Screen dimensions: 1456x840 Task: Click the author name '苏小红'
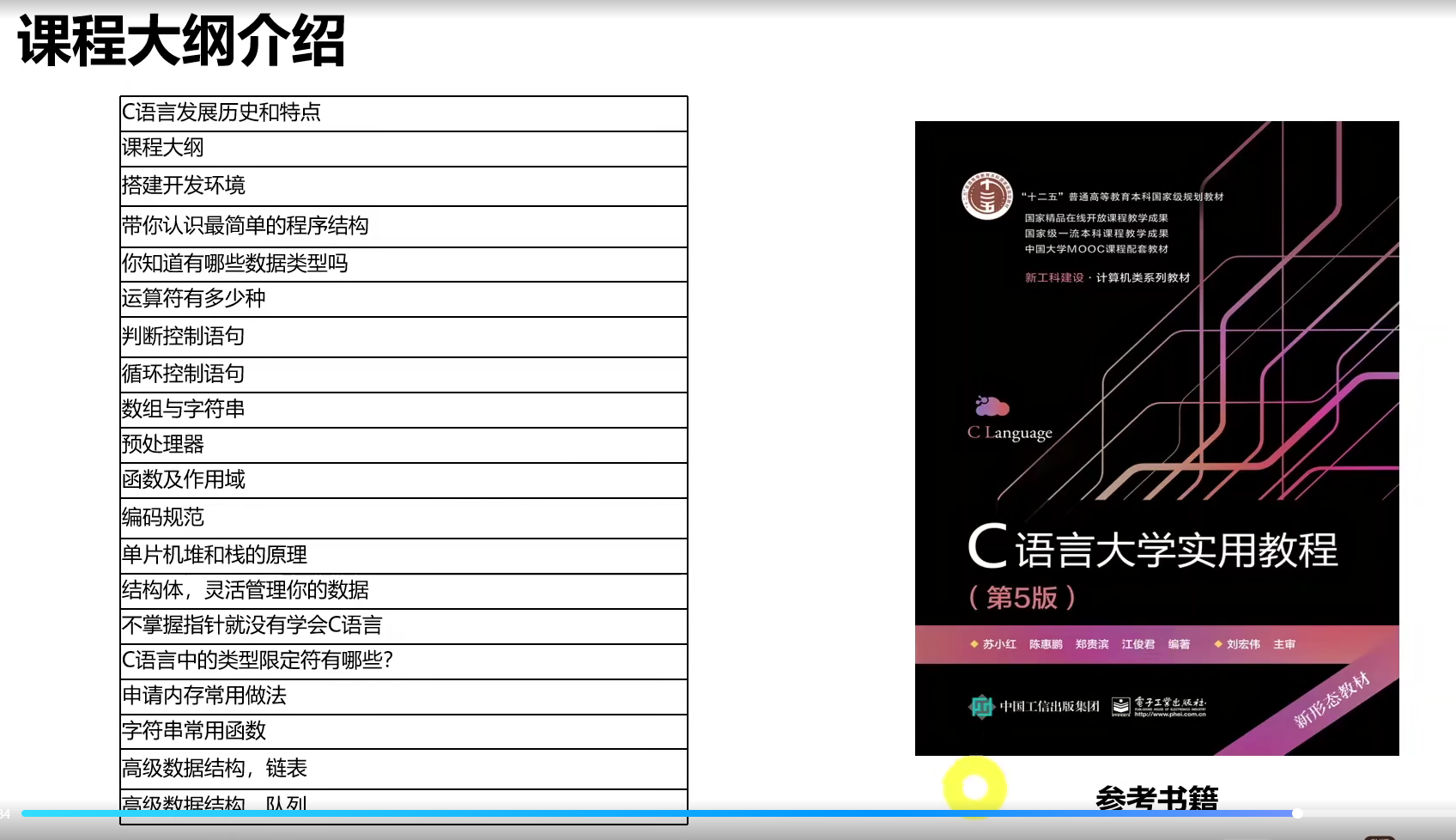pyautogui.click(x=999, y=644)
